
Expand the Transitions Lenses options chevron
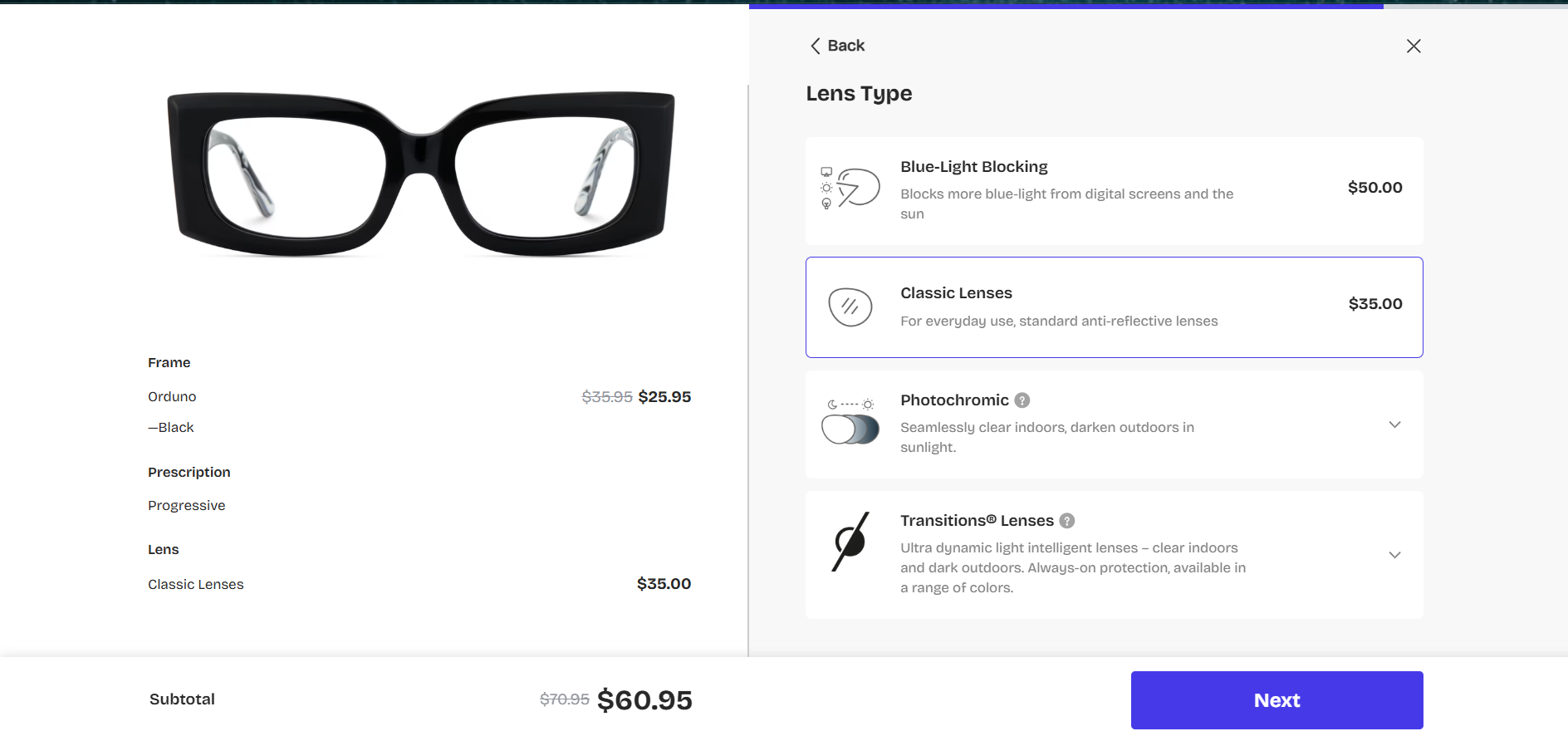[1394, 555]
